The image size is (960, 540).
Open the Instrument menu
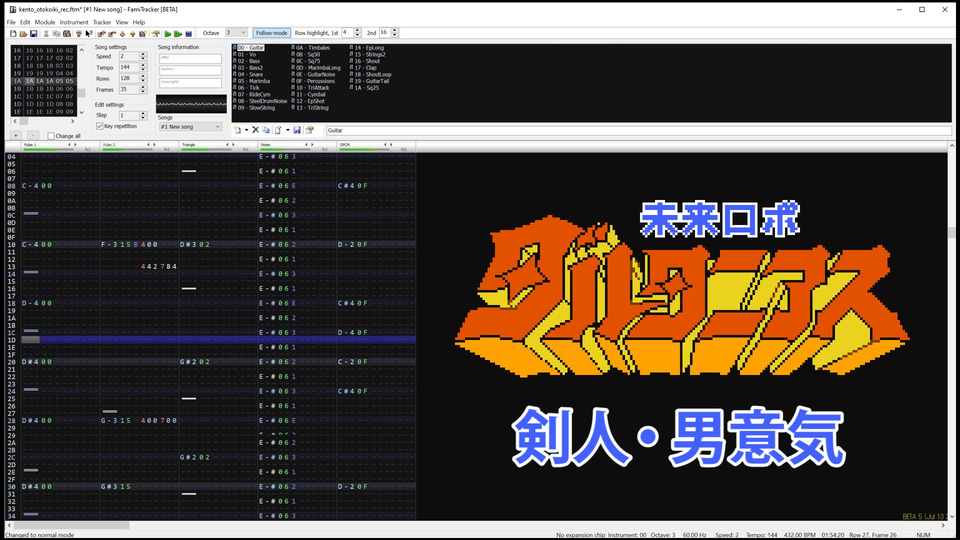click(x=74, y=22)
